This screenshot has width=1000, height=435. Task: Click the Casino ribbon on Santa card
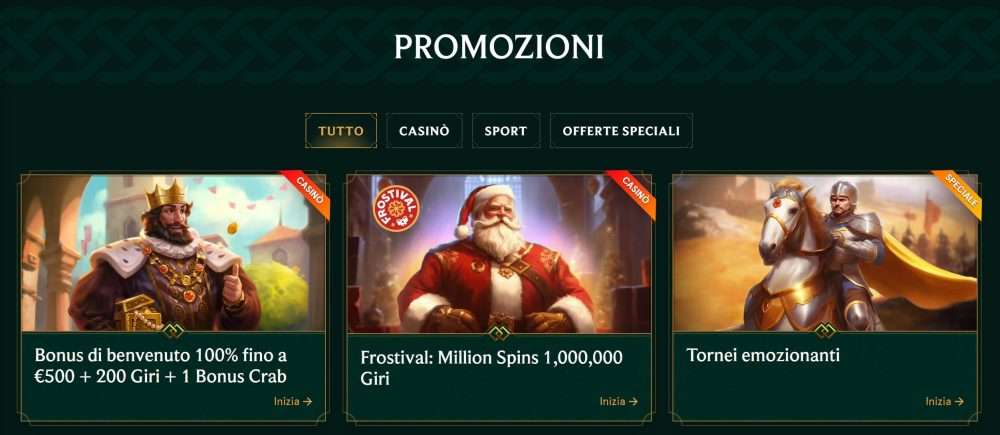(x=635, y=191)
